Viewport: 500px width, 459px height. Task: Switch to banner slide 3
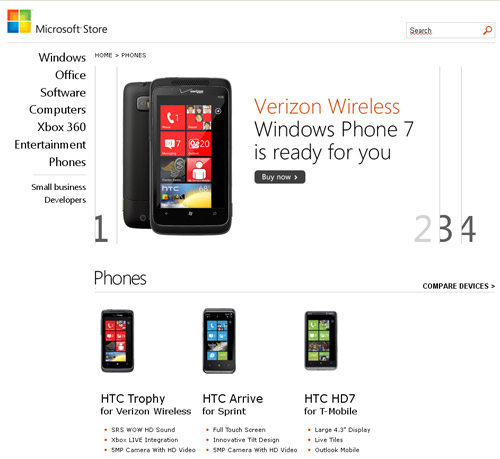[446, 229]
